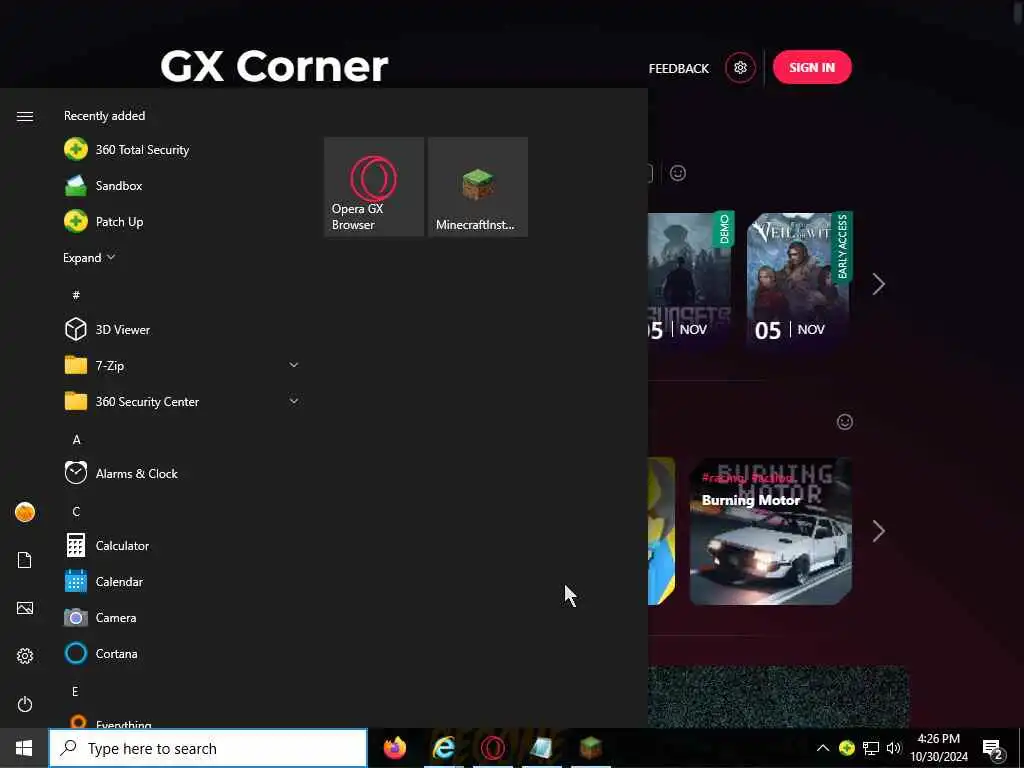Viewport: 1024px width, 768px height.
Task: Open the user account avatar in Start
Action: [x=25, y=512]
